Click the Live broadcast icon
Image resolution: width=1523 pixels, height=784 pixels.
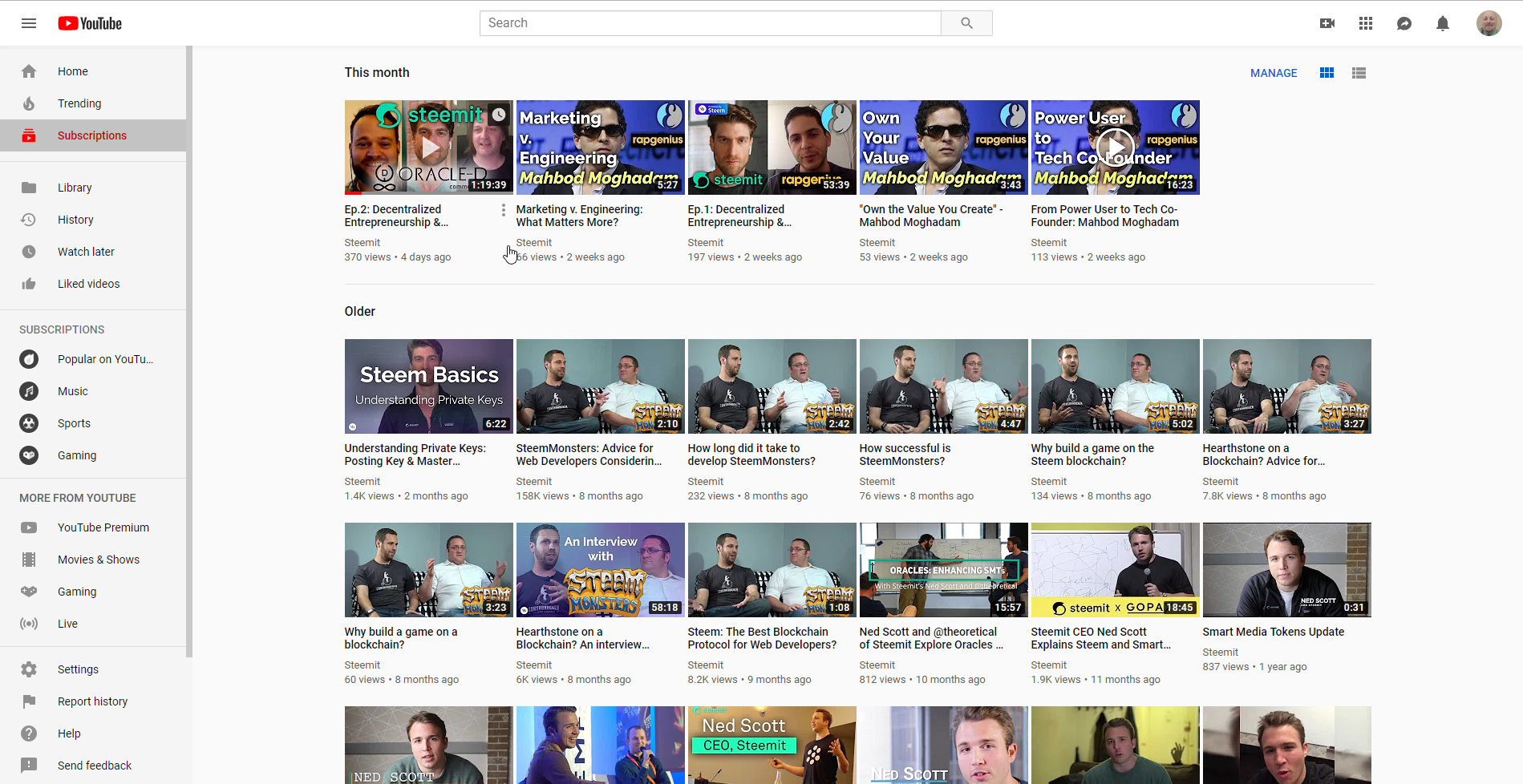point(29,624)
